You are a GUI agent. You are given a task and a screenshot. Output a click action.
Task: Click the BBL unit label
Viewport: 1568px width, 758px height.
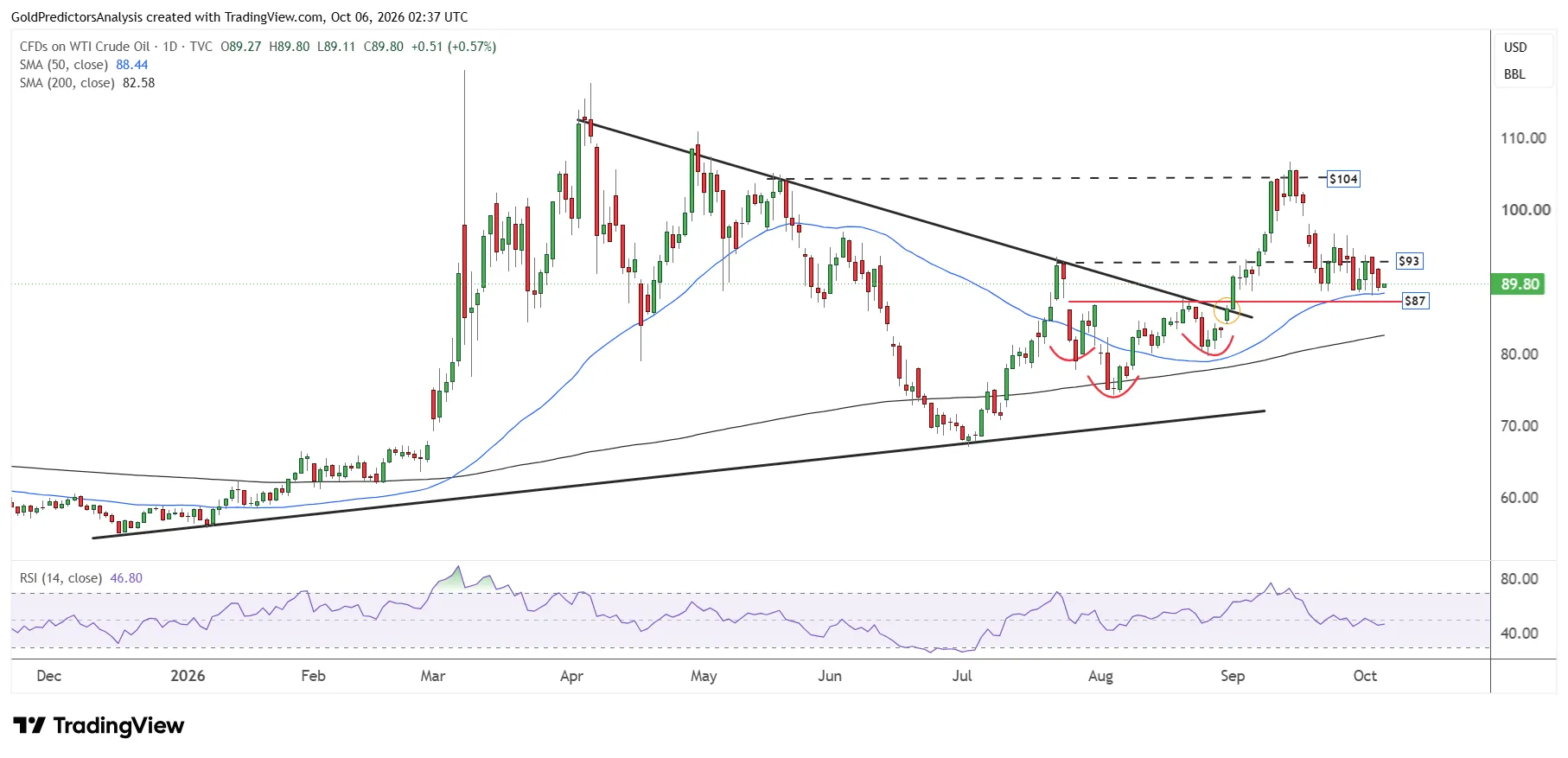[1514, 74]
